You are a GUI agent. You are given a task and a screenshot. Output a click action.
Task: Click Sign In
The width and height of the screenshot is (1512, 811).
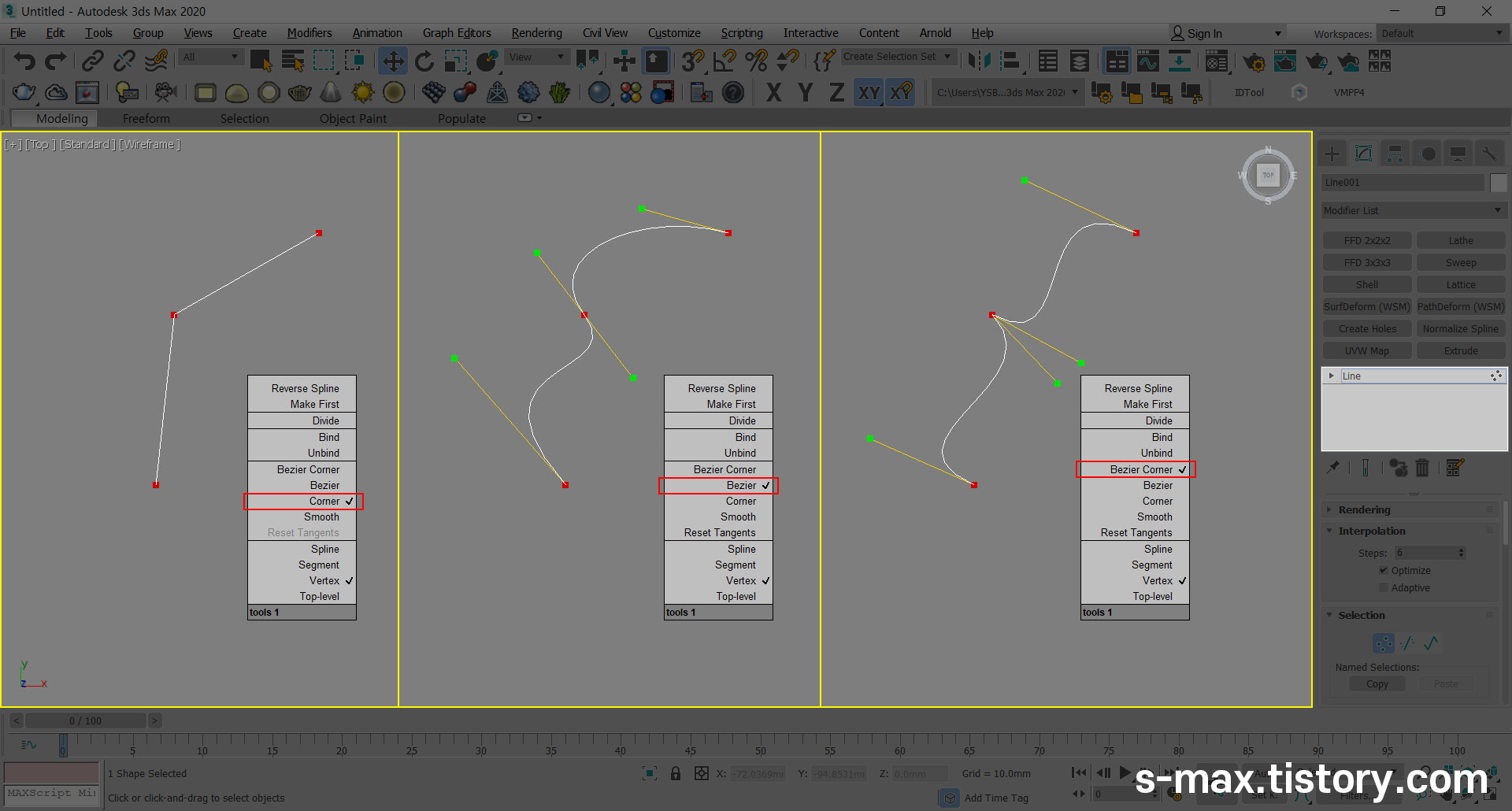[x=1205, y=33]
